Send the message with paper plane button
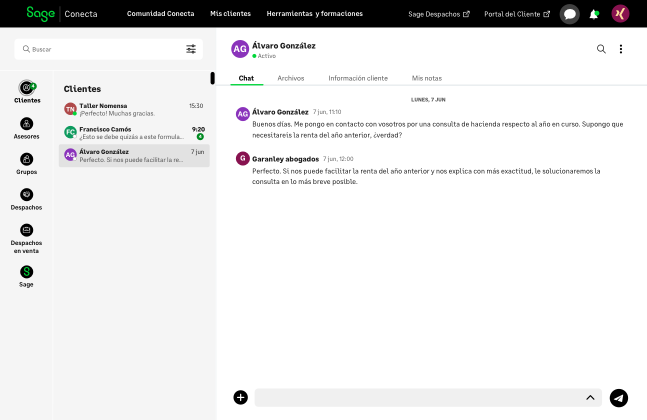 pos(619,398)
